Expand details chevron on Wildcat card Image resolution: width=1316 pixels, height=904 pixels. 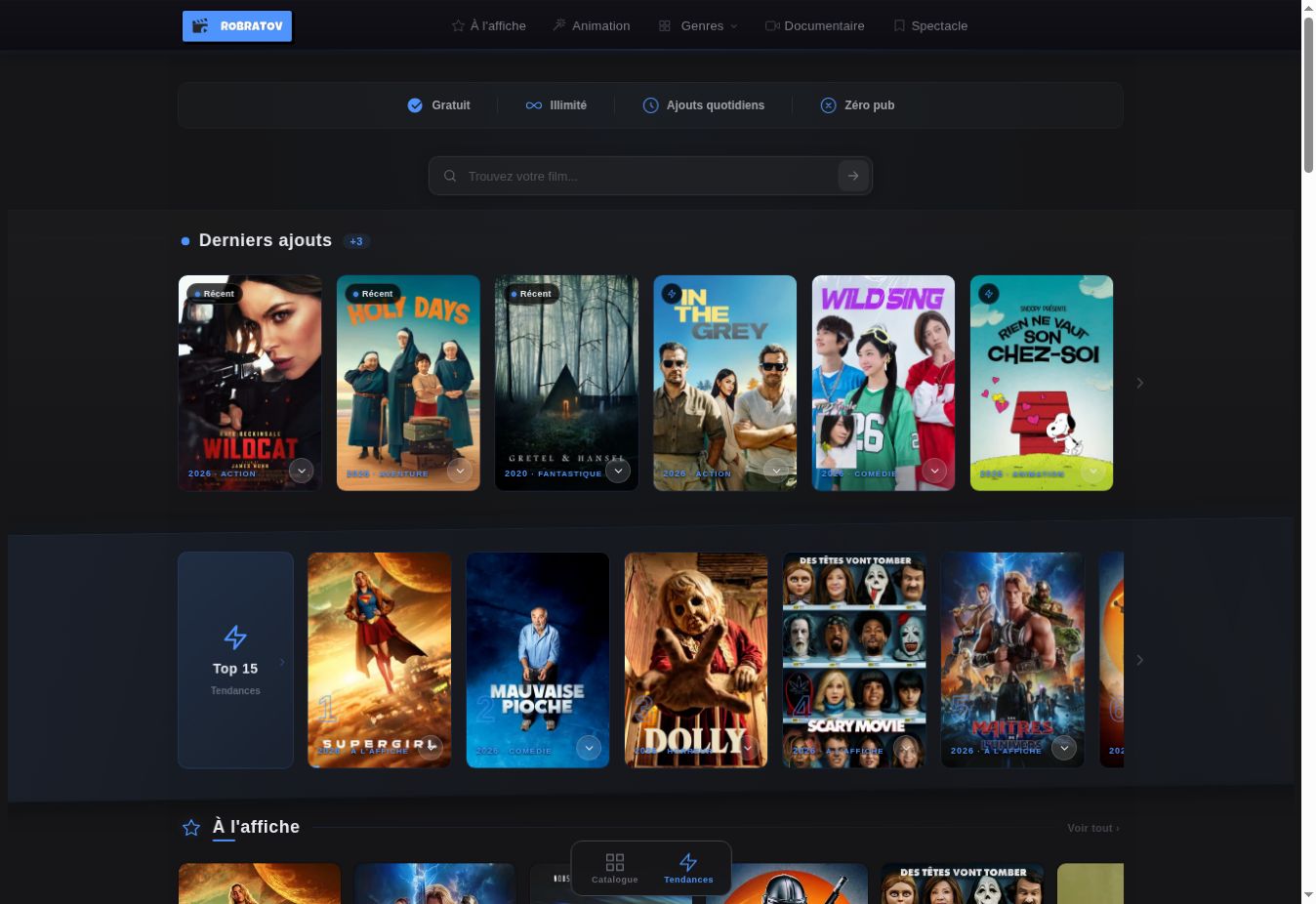pos(302,471)
